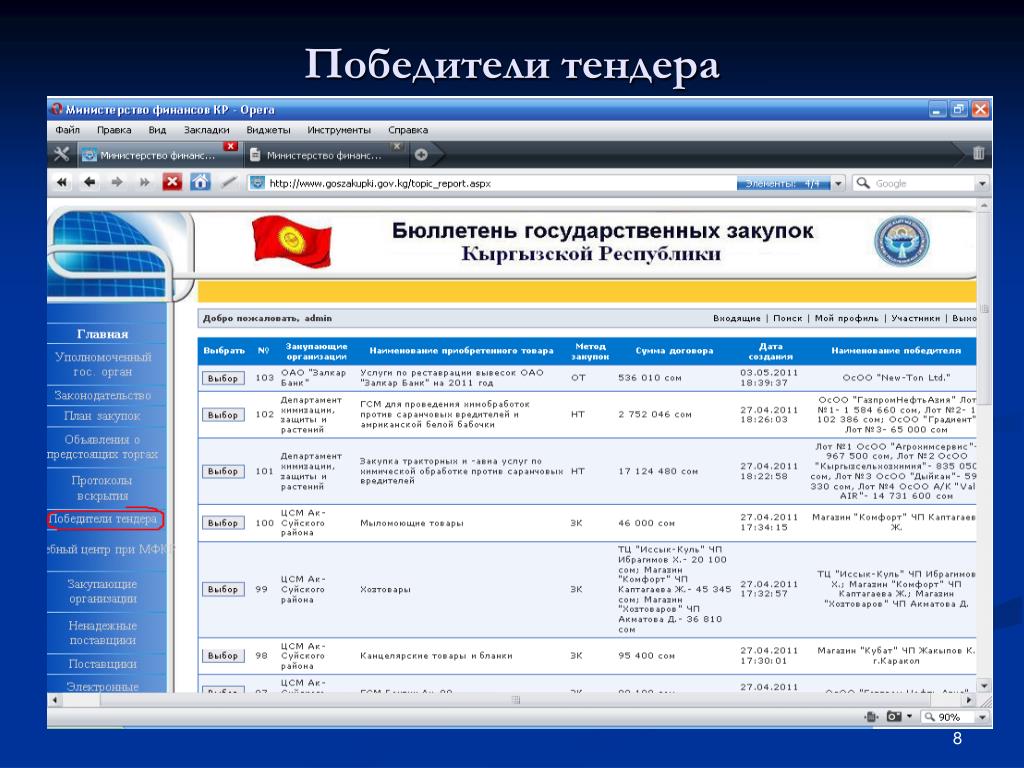Open the Инструменты menu

pyautogui.click(x=339, y=130)
